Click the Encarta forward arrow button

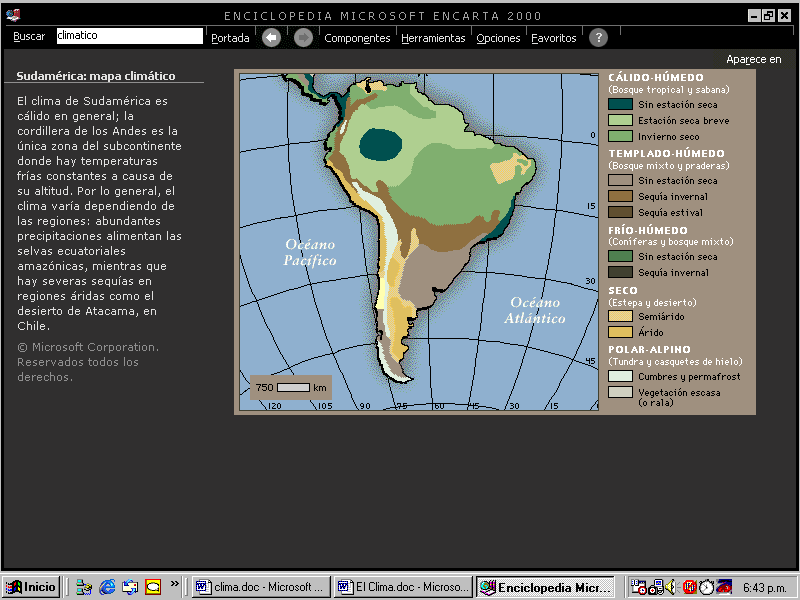(x=303, y=38)
